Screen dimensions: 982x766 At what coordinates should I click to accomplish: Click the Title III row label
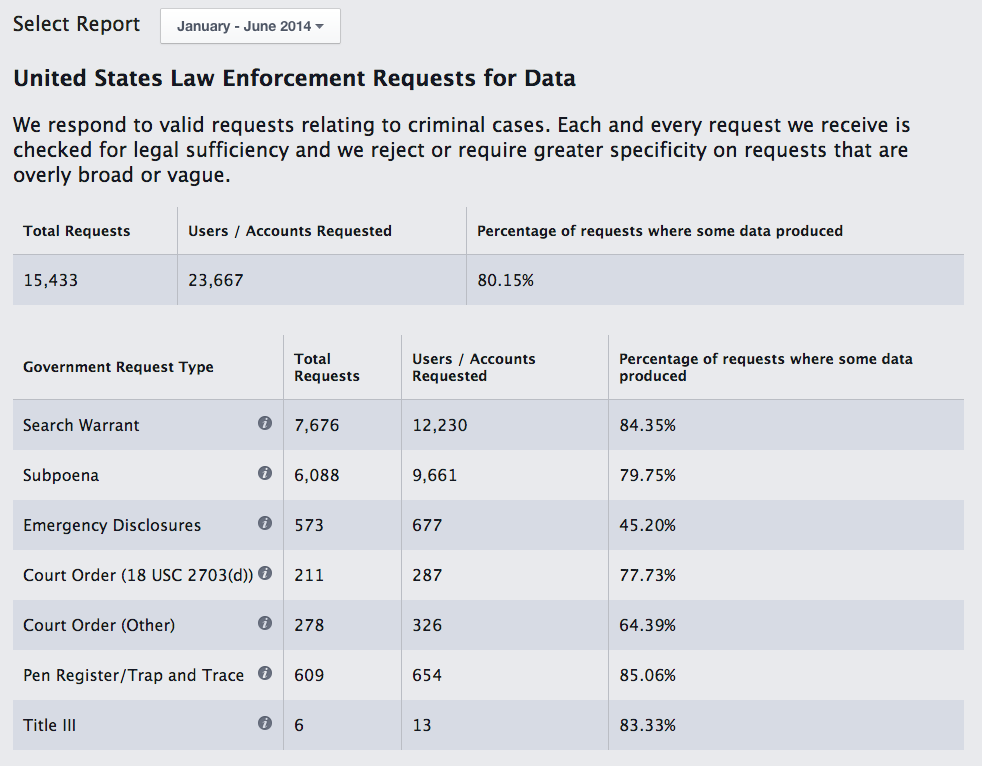(49, 725)
